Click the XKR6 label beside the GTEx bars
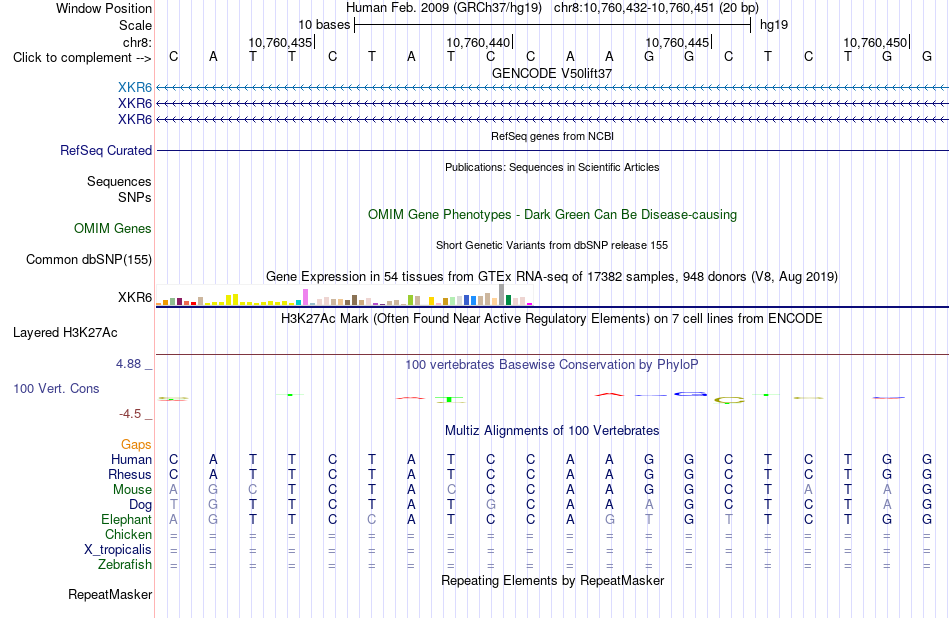The width and height of the screenshot is (950, 618). point(135,297)
